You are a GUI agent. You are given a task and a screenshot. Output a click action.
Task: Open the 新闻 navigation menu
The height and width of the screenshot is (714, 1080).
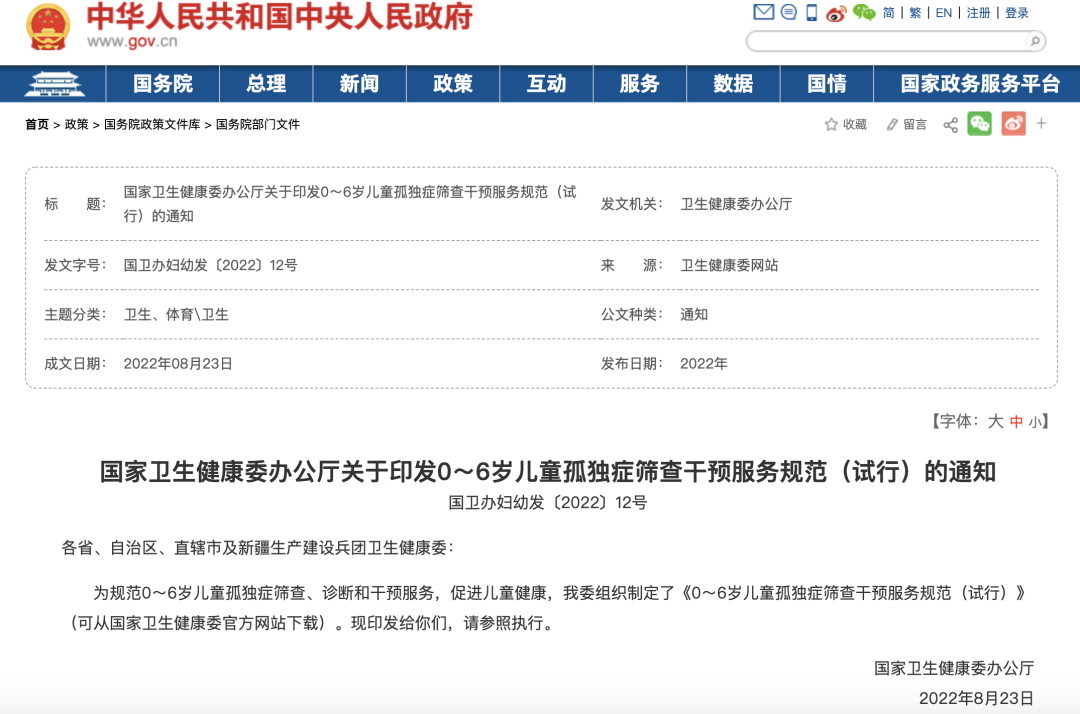coord(359,84)
